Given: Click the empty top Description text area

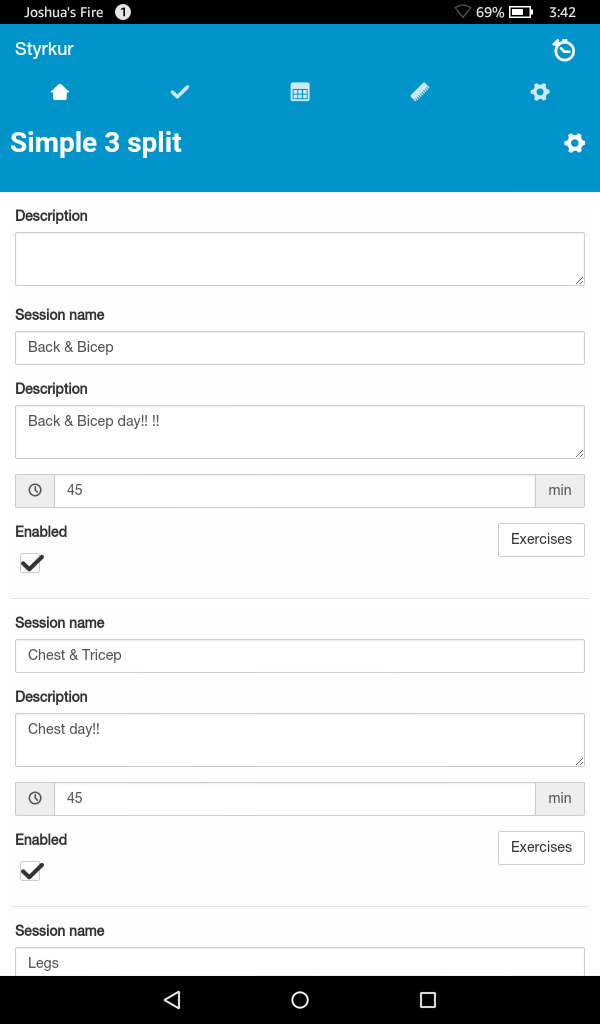Looking at the screenshot, I should [300, 259].
